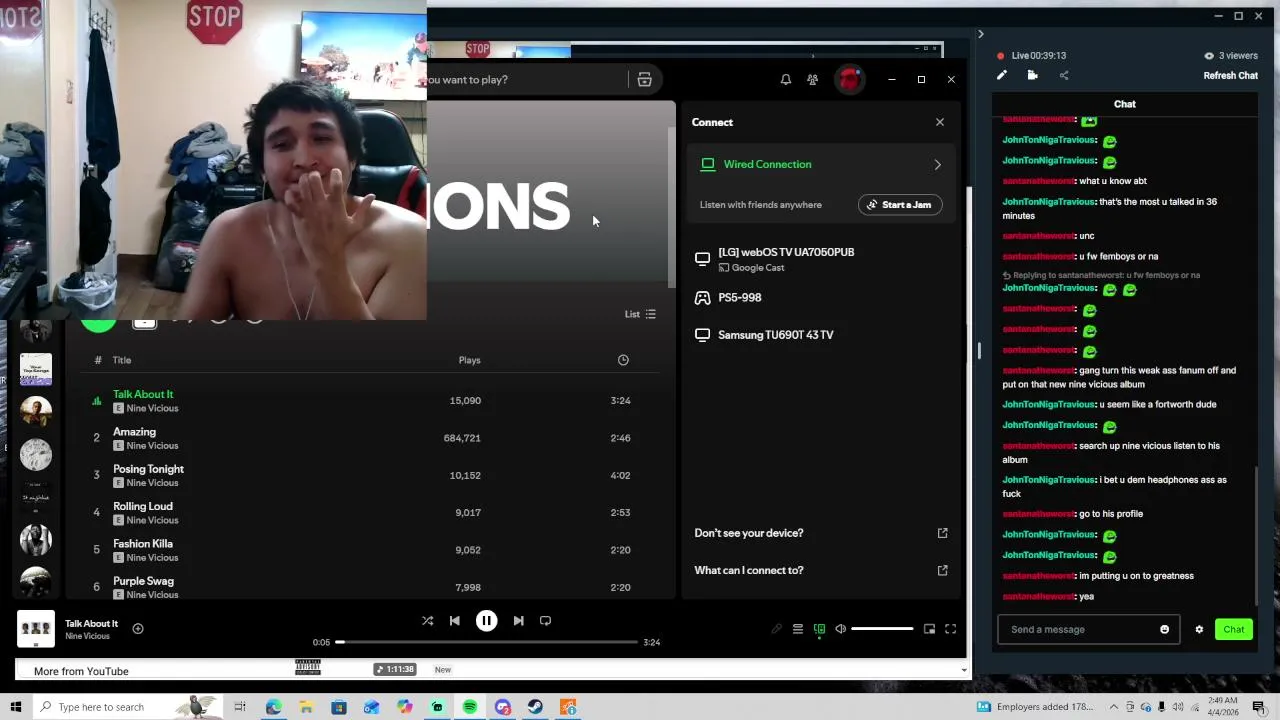Image resolution: width=1280 pixels, height=720 pixels.
Task: Click the 3 viewers count
Action: click(1230, 56)
